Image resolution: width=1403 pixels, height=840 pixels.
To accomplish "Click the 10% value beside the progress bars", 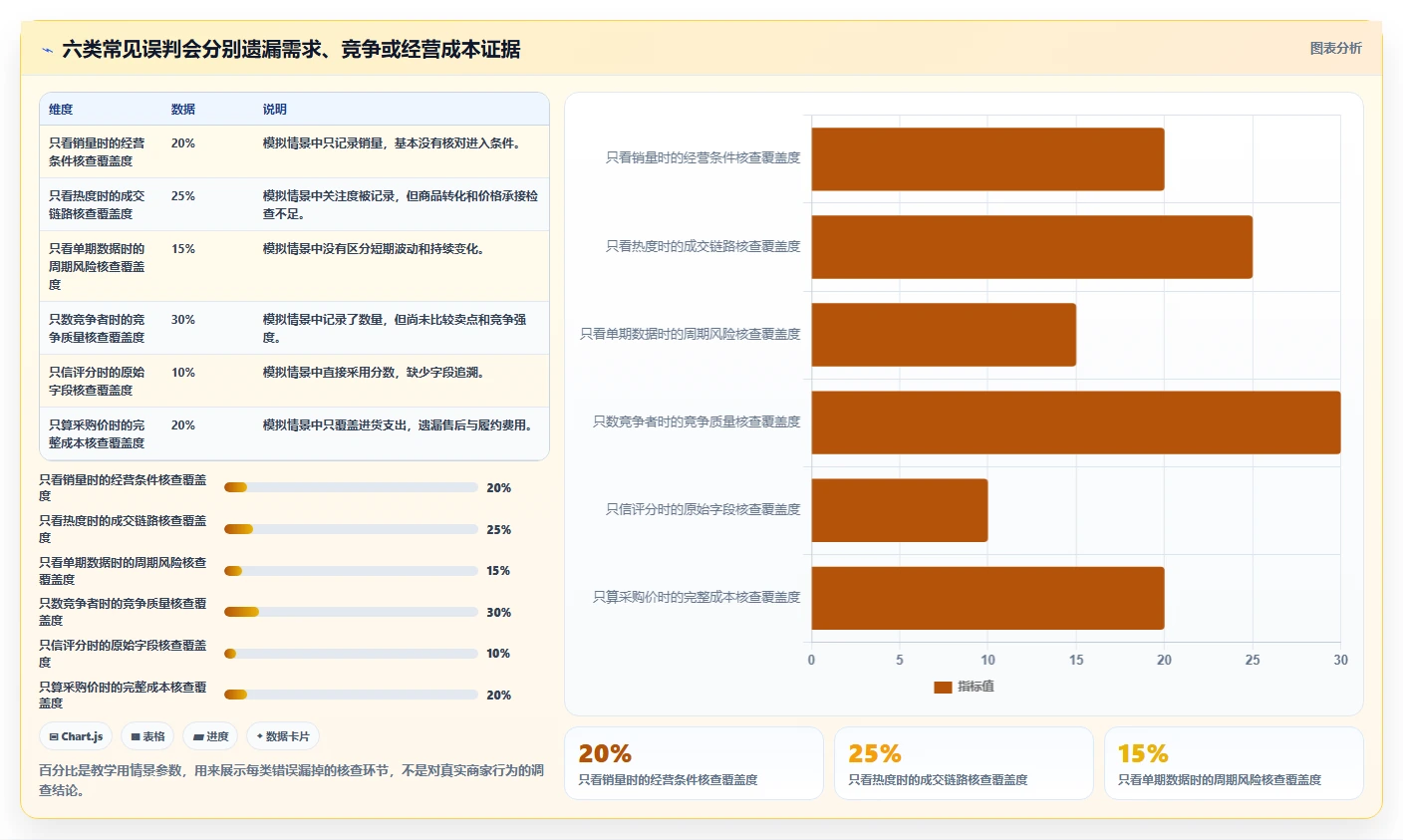I will pyautogui.click(x=499, y=654).
